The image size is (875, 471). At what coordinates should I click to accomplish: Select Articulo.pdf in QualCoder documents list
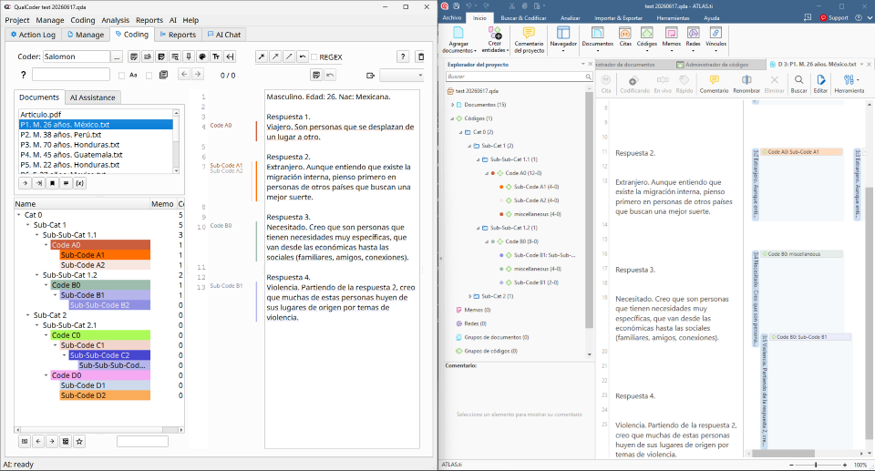(x=95, y=114)
